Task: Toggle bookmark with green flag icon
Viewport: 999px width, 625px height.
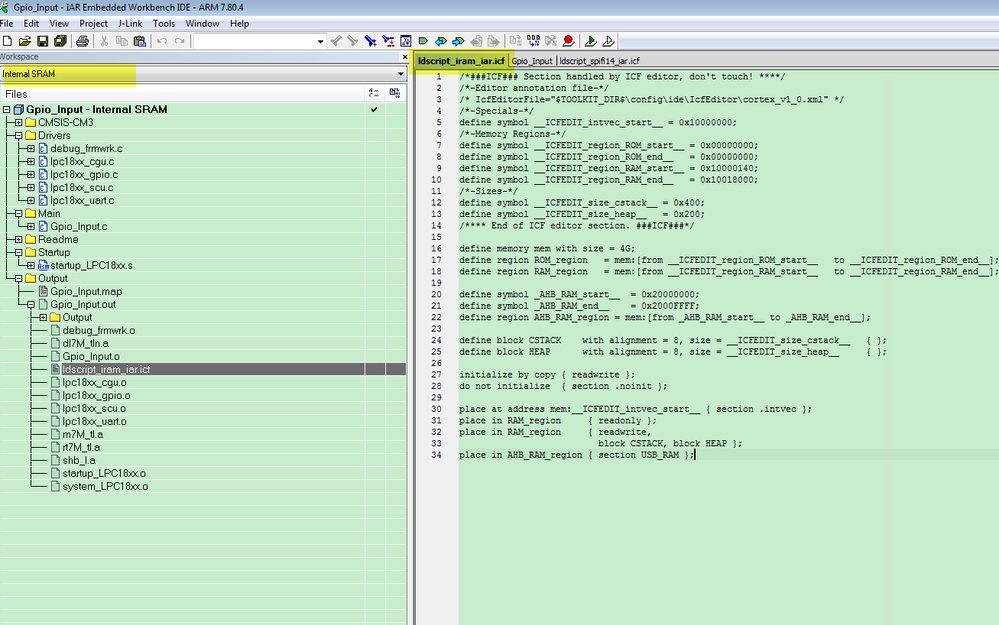Action: pos(423,41)
